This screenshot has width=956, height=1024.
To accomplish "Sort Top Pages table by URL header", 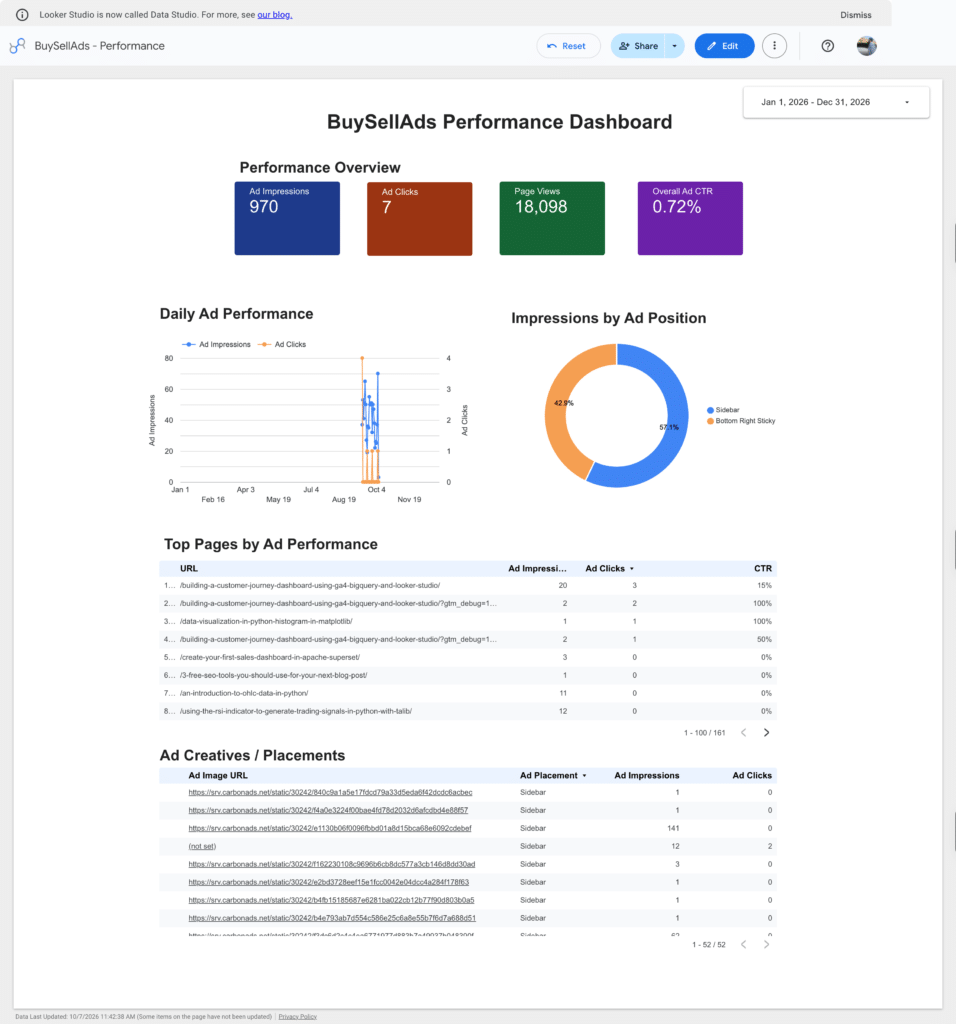I will (189, 568).
